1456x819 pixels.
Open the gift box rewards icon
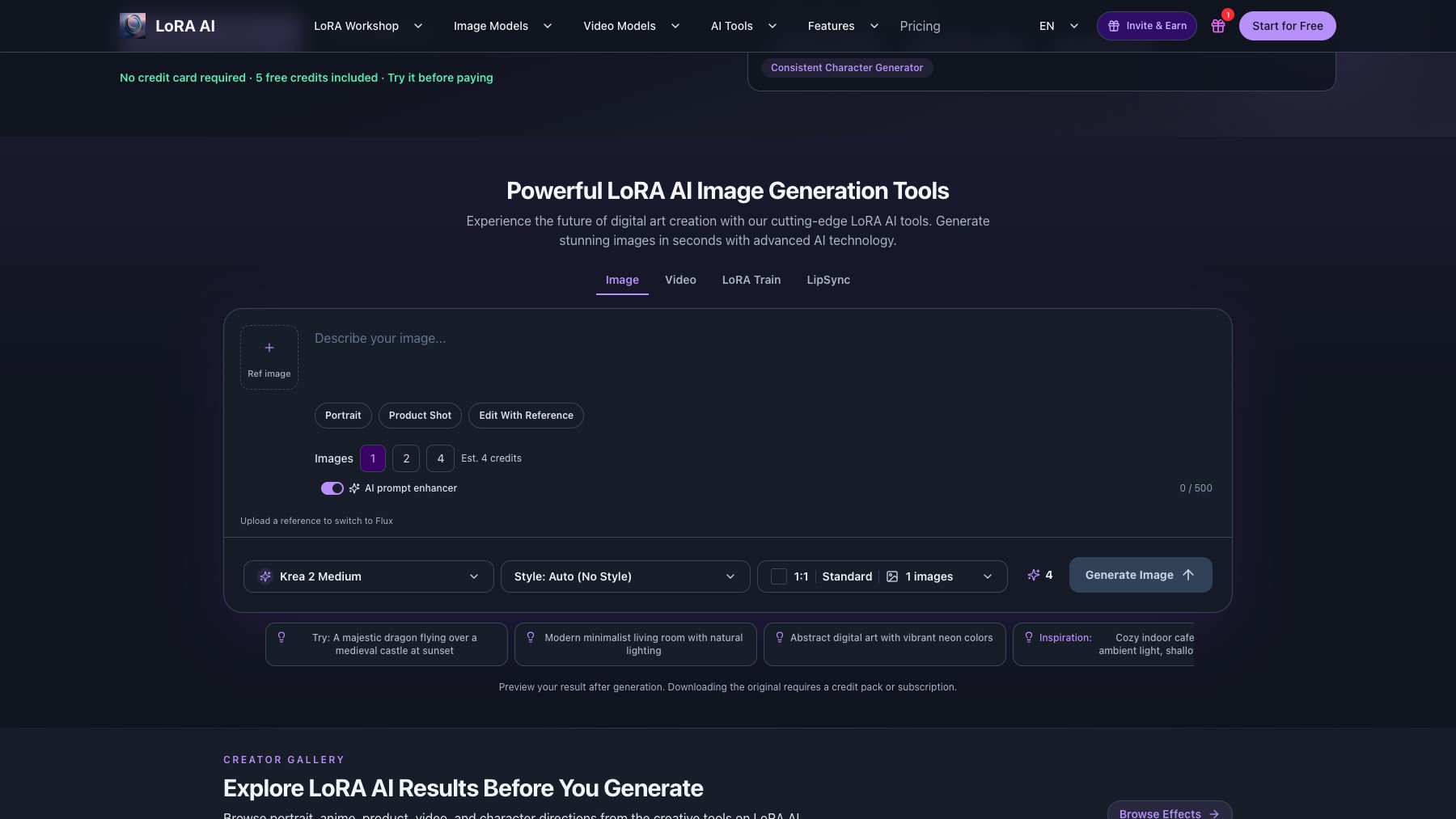point(1218,26)
